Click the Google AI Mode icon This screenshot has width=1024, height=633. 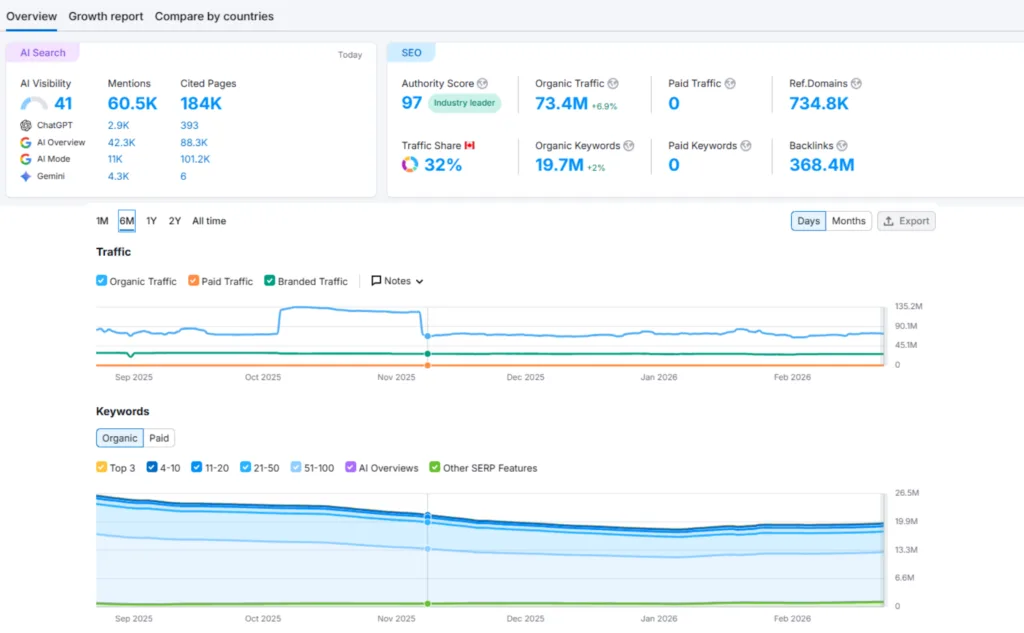pyautogui.click(x=26, y=159)
